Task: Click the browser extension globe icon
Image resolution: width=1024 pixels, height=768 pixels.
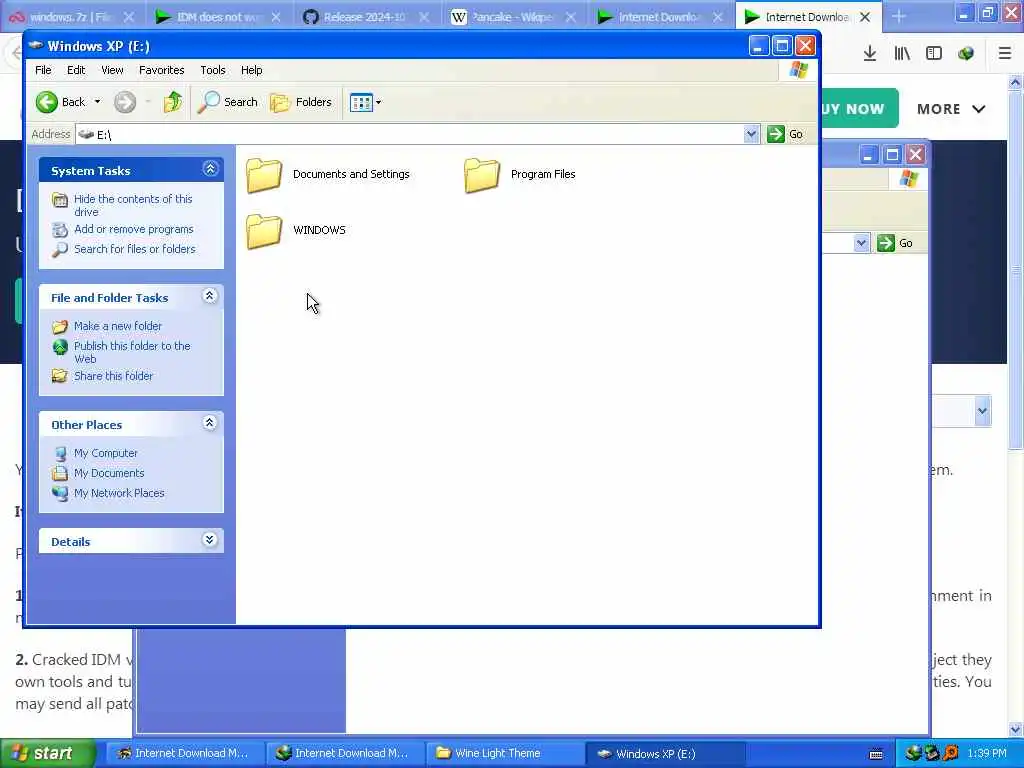Action: (x=966, y=54)
